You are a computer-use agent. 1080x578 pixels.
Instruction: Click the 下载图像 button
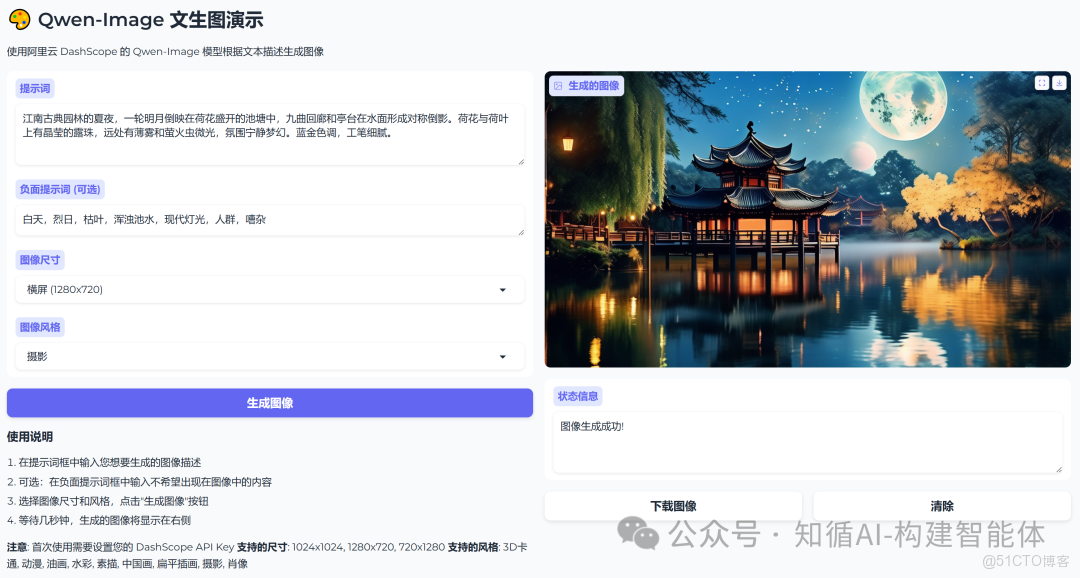(x=673, y=506)
